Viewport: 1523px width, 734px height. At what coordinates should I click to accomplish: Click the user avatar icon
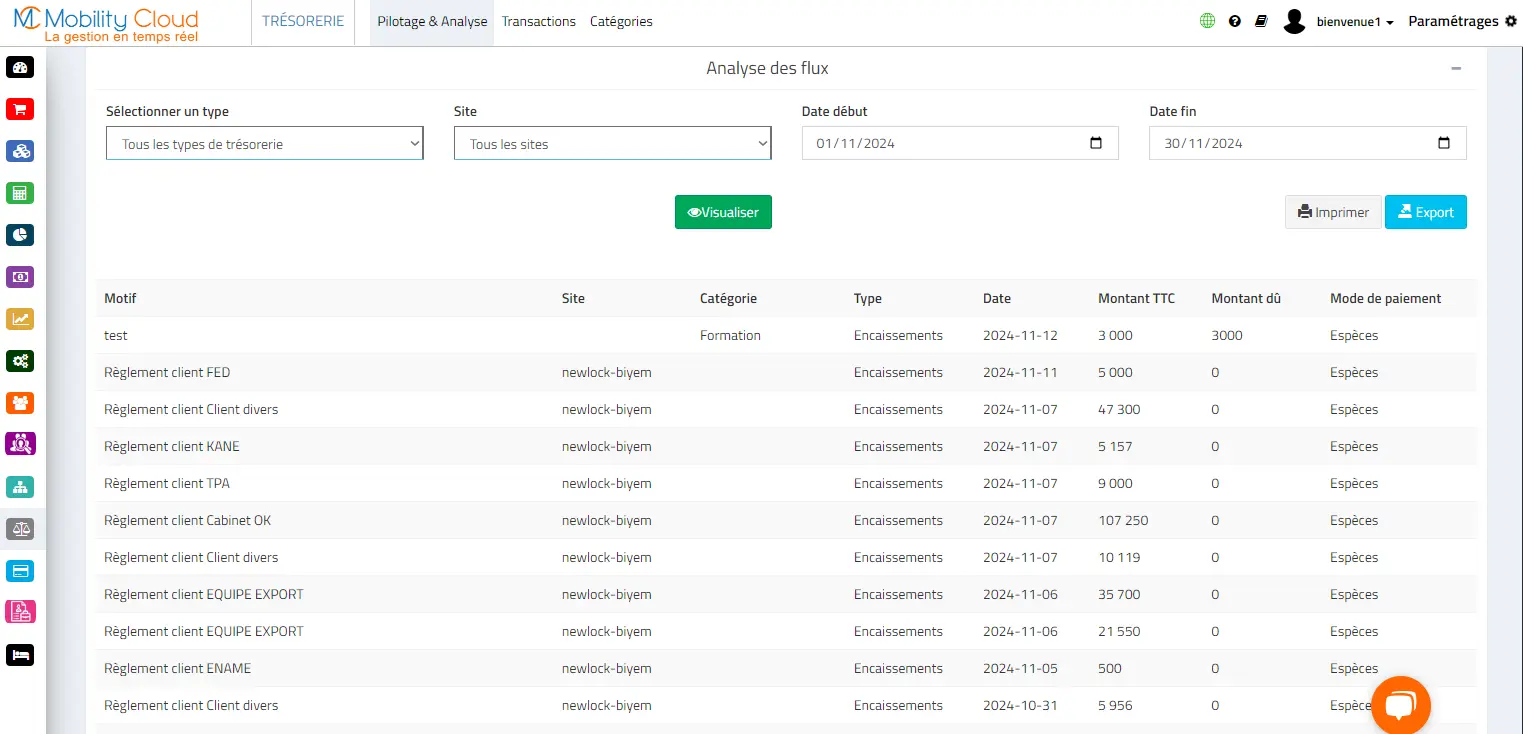pyautogui.click(x=1295, y=21)
